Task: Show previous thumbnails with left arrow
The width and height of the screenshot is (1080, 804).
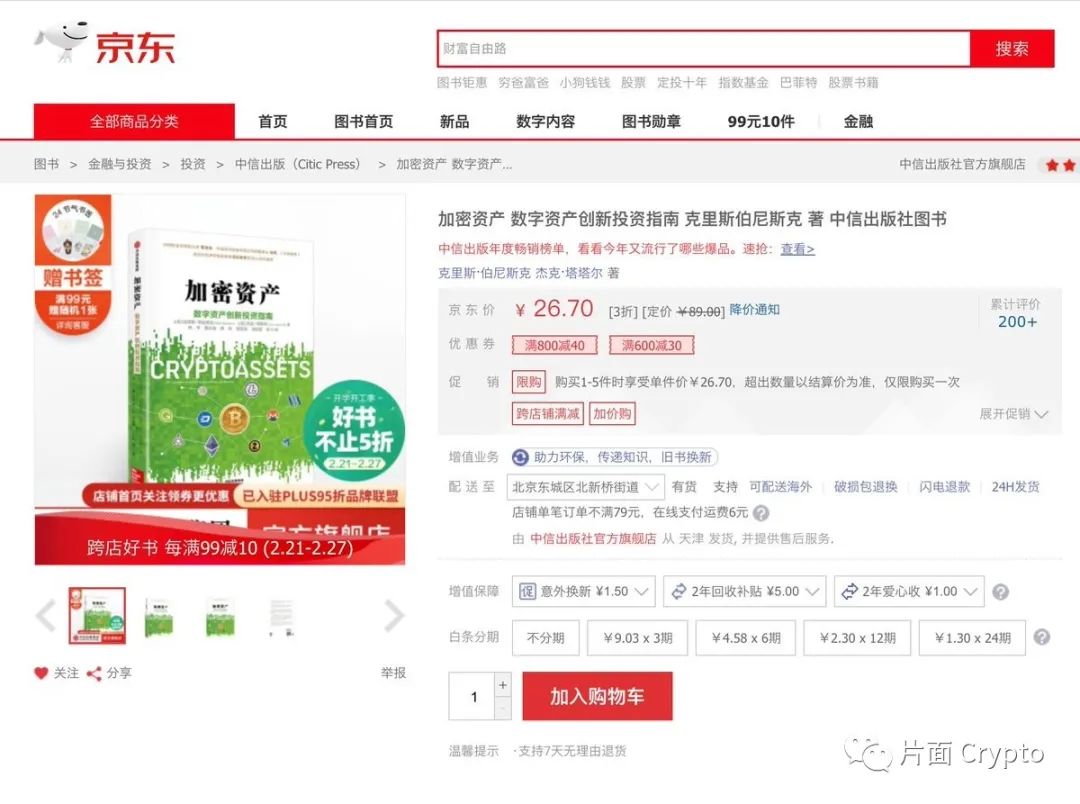Action: click(x=46, y=615)
